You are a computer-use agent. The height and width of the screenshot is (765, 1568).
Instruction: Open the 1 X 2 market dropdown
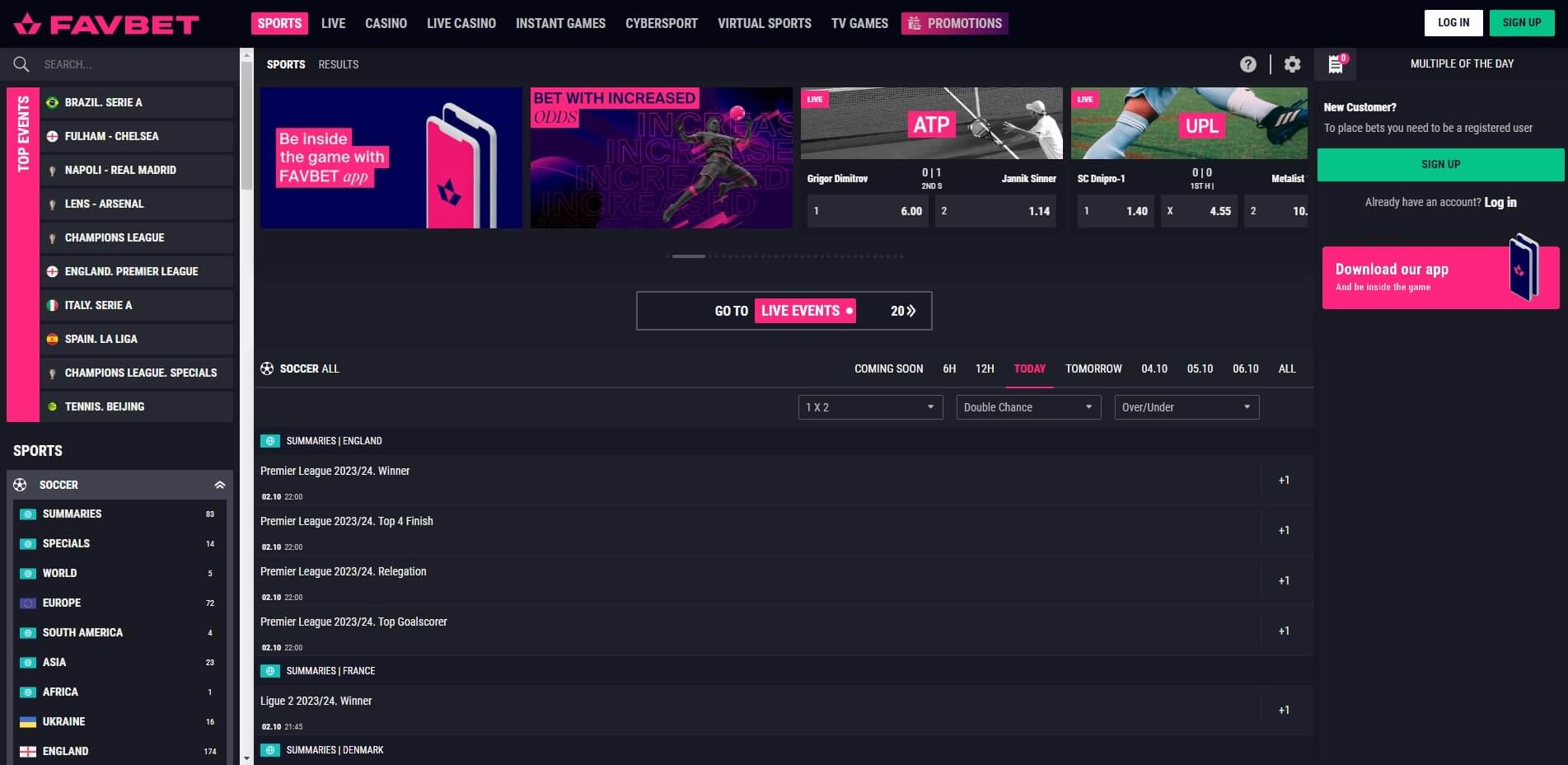point(869,406)
